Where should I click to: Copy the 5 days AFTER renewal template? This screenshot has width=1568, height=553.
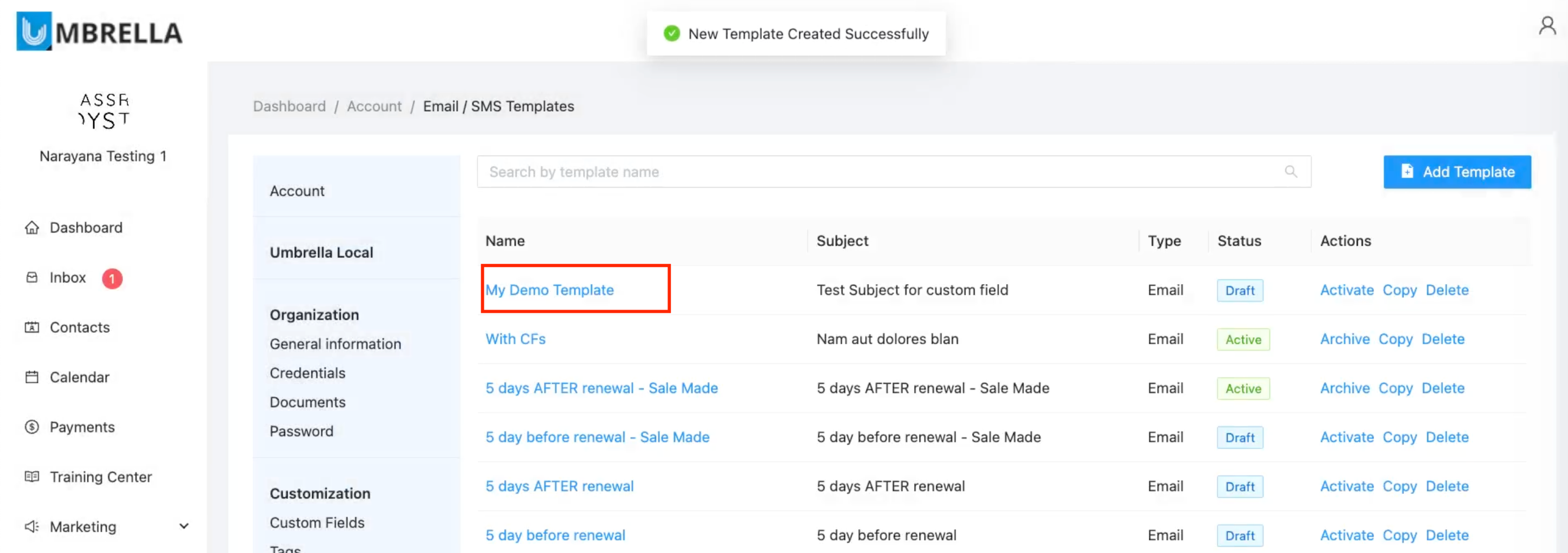tap(1399, 487)
